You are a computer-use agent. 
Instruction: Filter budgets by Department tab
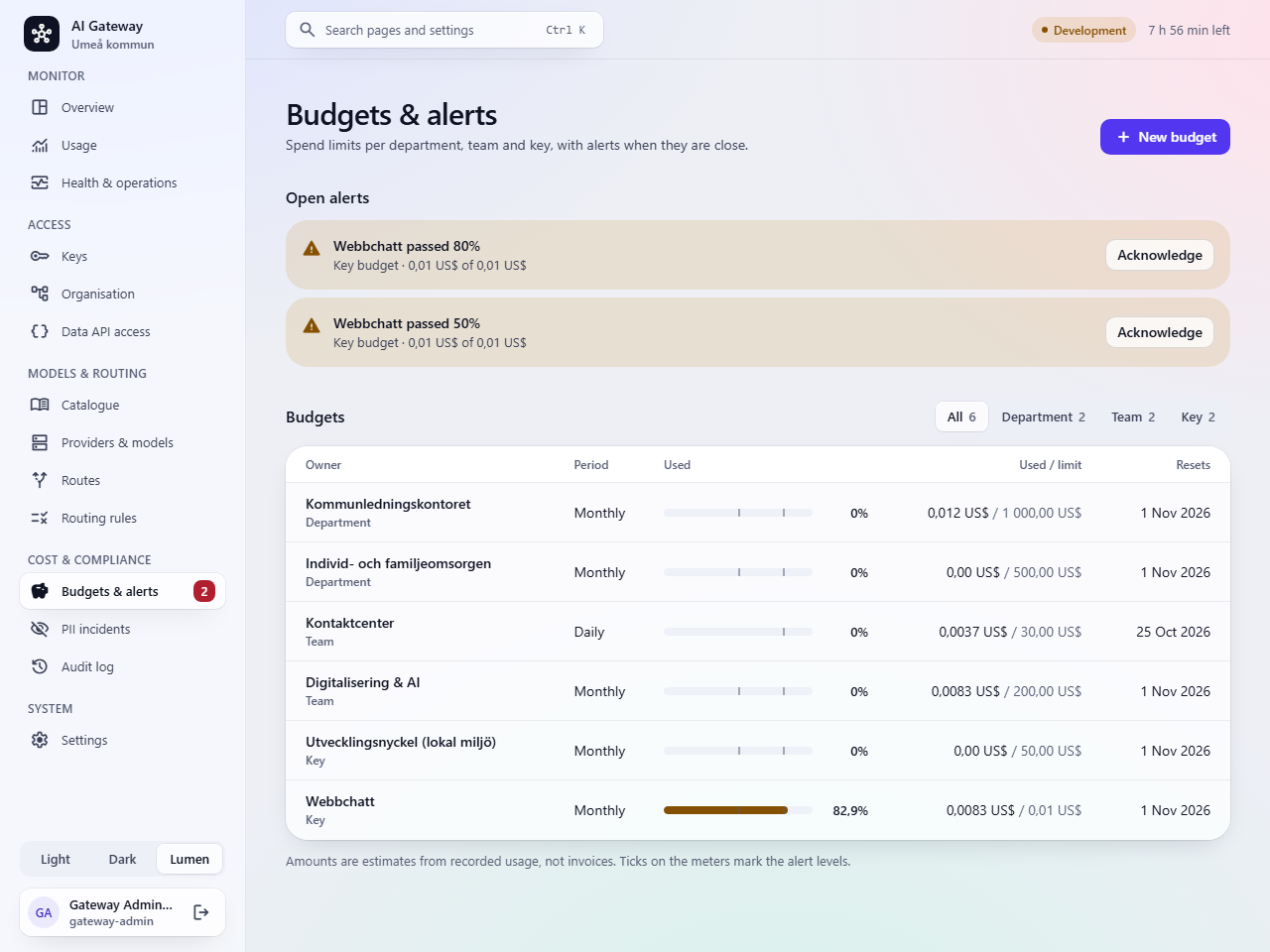coord(1044,416)
